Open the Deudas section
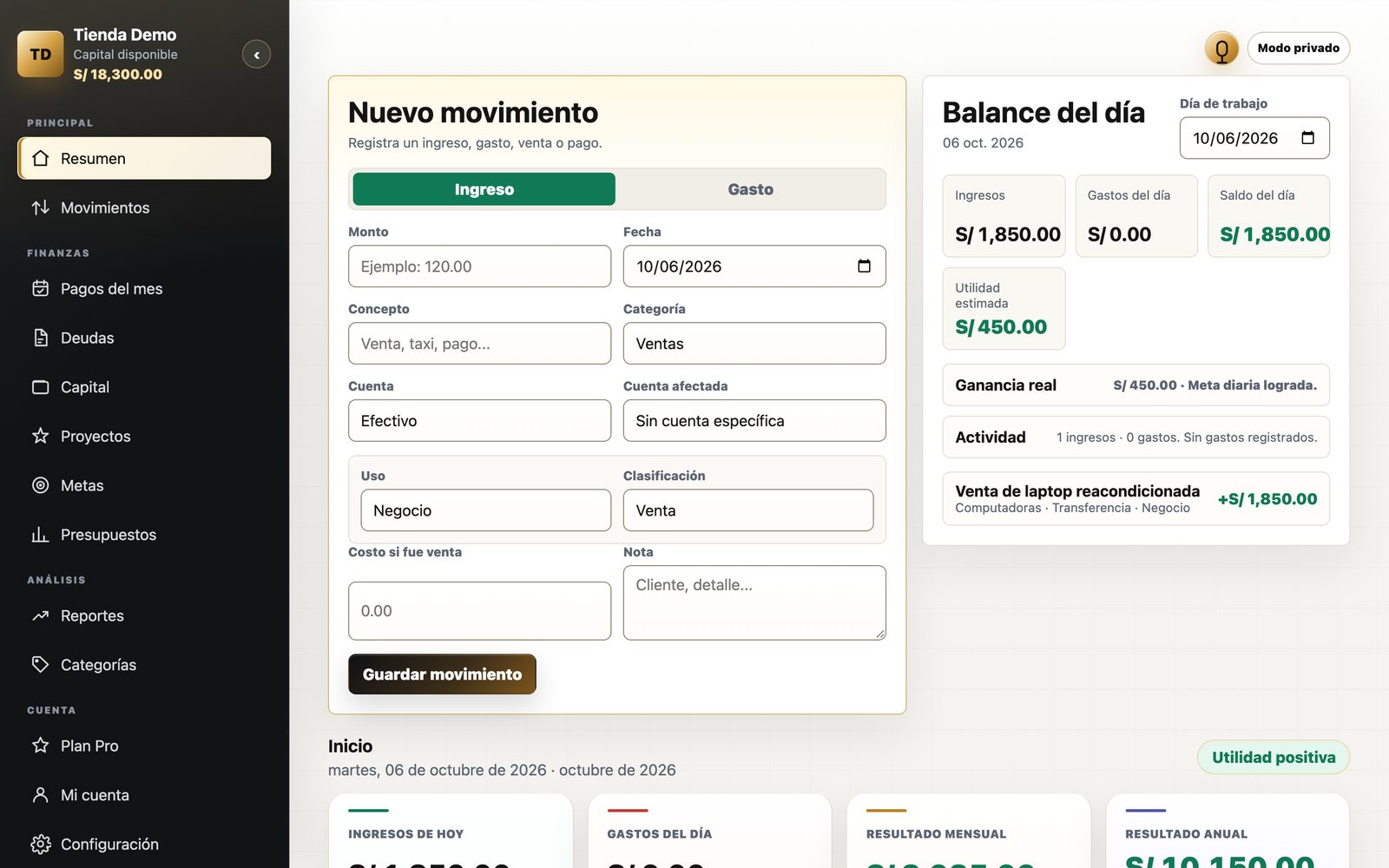Screen dimensions: 1389x868 click(144, 338)
